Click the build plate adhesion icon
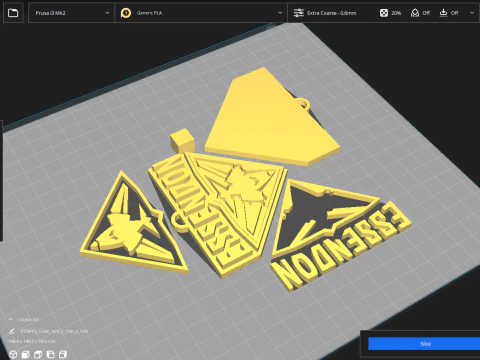The image size is (480, 360). pos(443,13)
